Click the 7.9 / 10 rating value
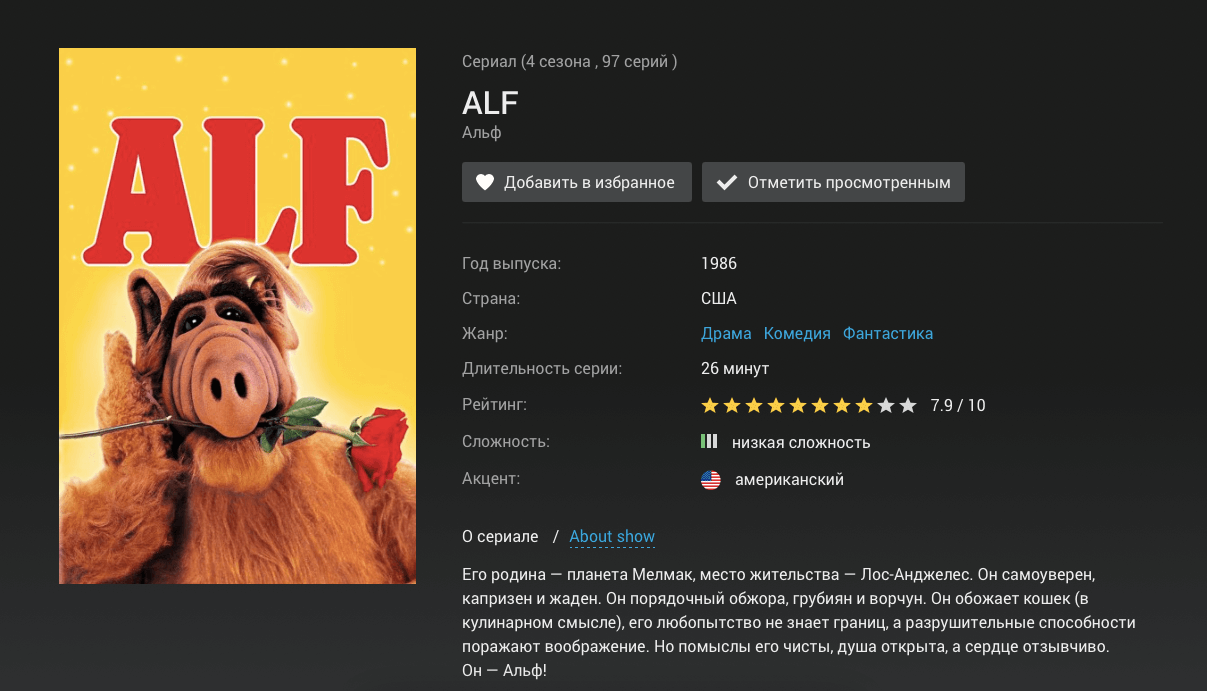1207x691 pixels. click(958, 406)
